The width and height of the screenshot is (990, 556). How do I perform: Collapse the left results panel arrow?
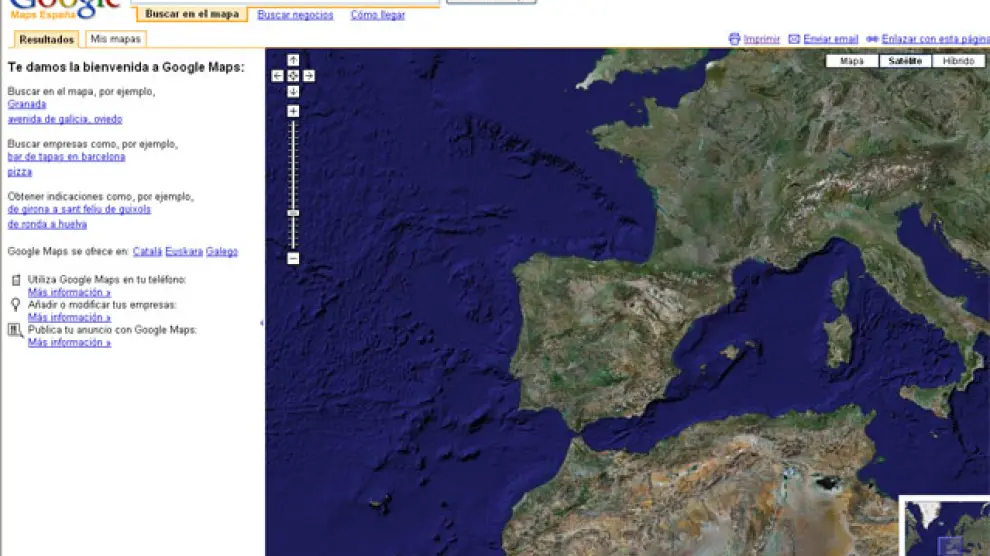pos(262,323)
